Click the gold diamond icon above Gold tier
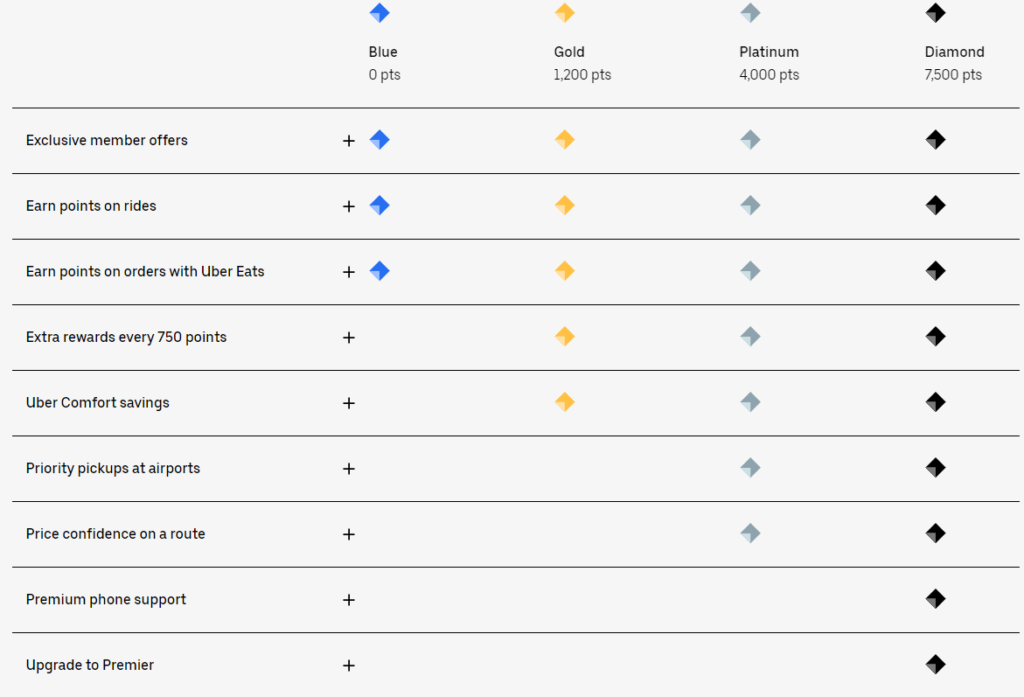Viewport: 1024px width, 697px height. (x=565, y=12)
